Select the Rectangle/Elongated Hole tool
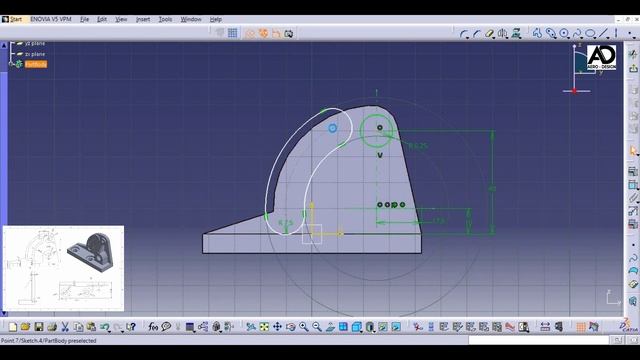Image resolution: width=640 pixels, height=360 pixels. (x=551, y=33)
